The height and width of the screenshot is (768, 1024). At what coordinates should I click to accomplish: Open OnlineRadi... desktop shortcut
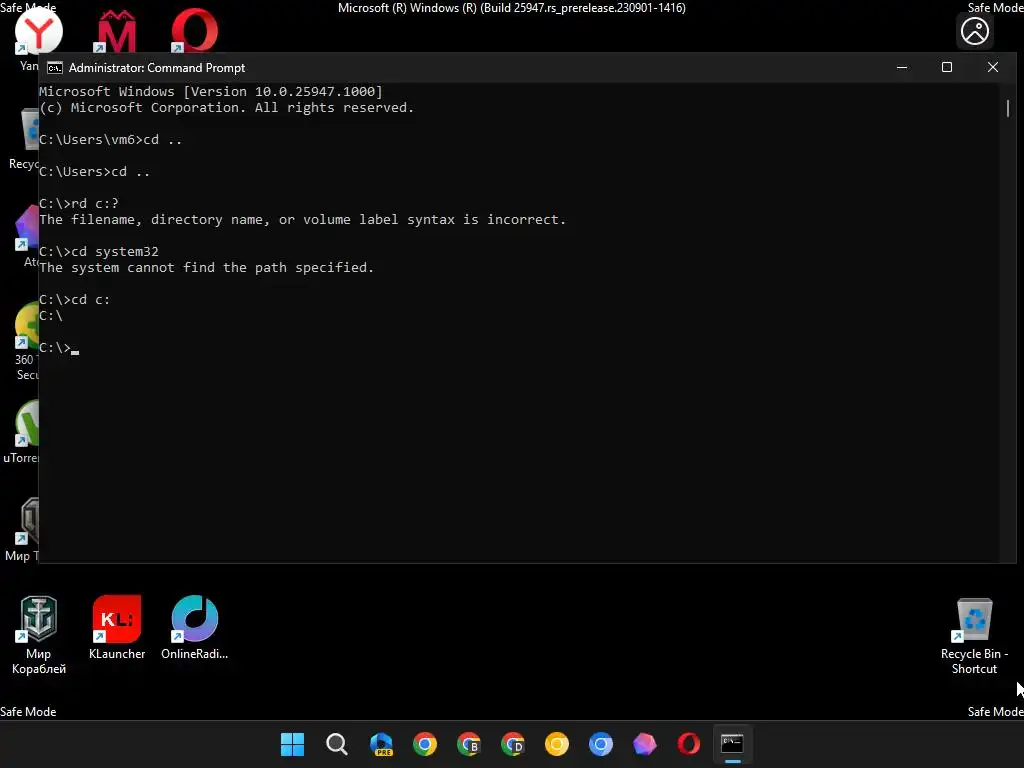point(195,627)
